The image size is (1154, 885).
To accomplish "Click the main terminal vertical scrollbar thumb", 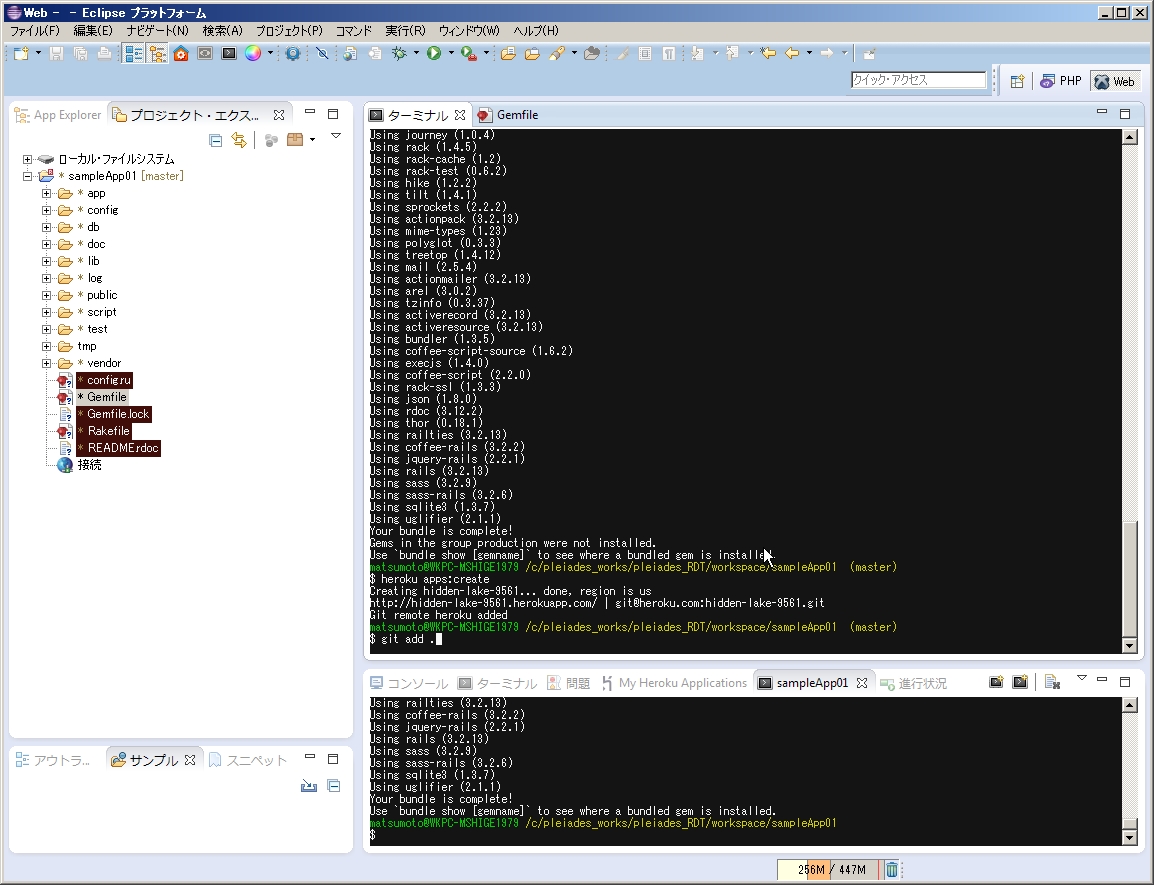I will click(x=1129, y=577).
